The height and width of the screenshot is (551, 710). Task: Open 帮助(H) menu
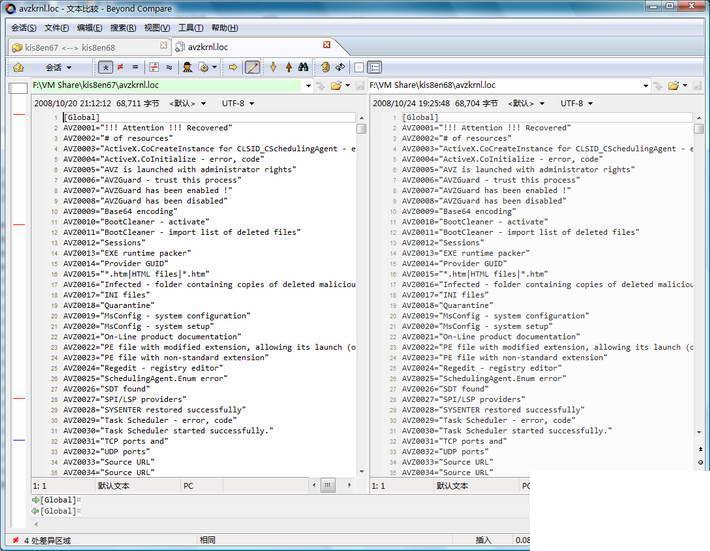[x=225, y=28]
